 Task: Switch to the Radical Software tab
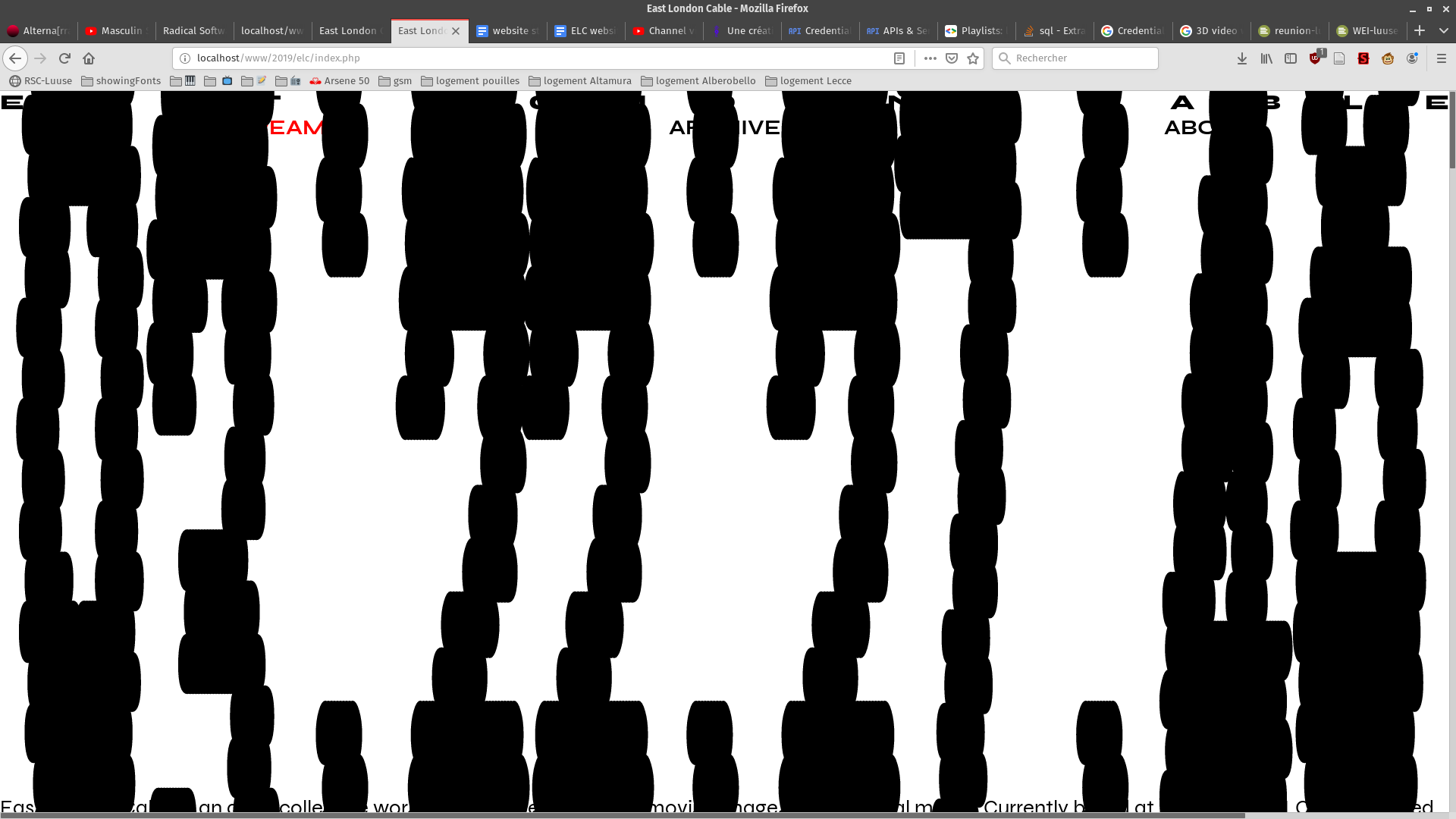pos(193,30)
